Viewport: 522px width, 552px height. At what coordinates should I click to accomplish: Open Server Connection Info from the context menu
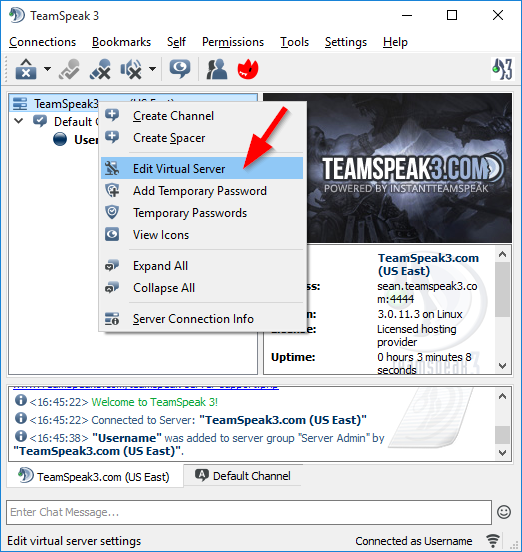coord(202,319)
